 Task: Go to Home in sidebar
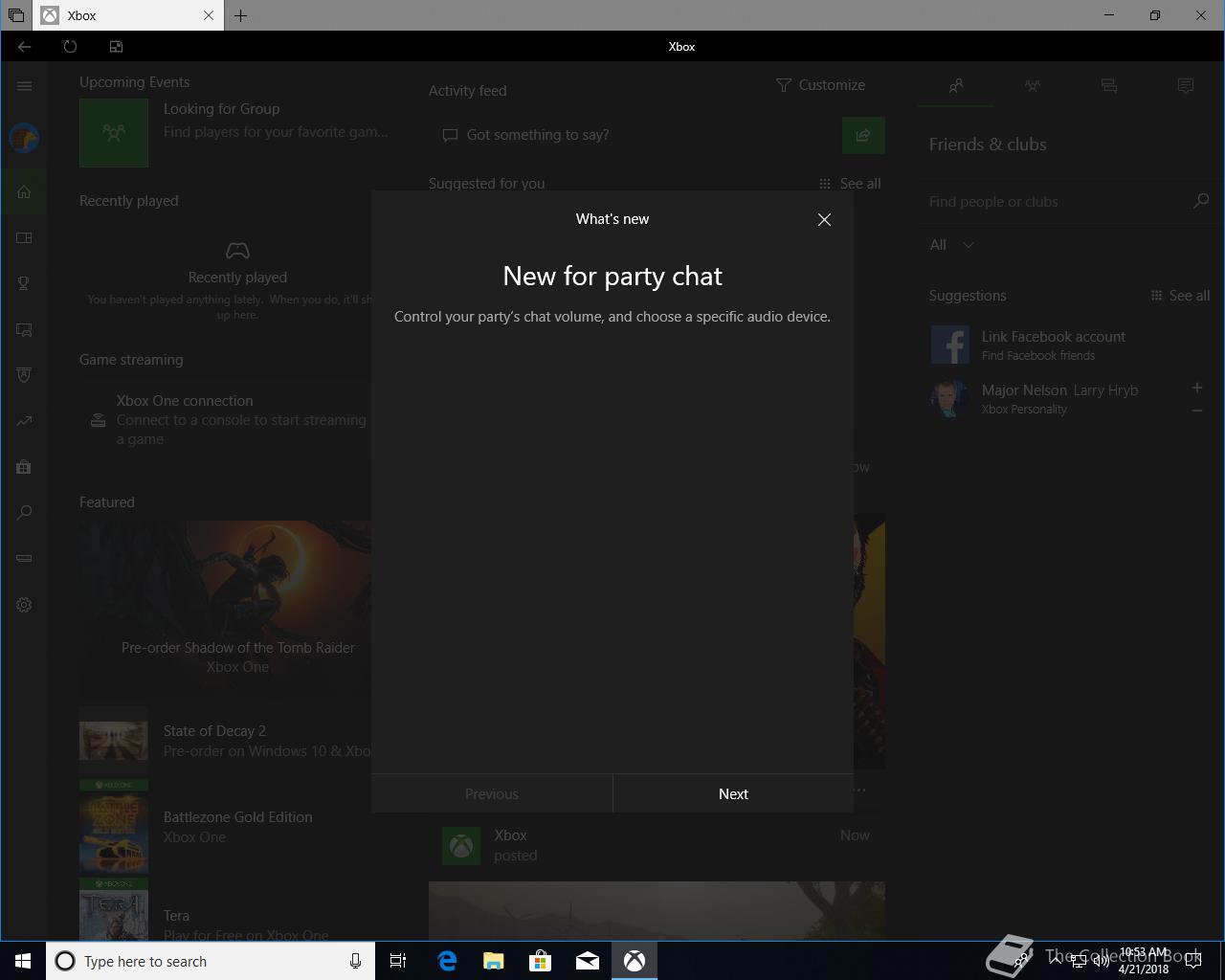click(x=24, y=191)
